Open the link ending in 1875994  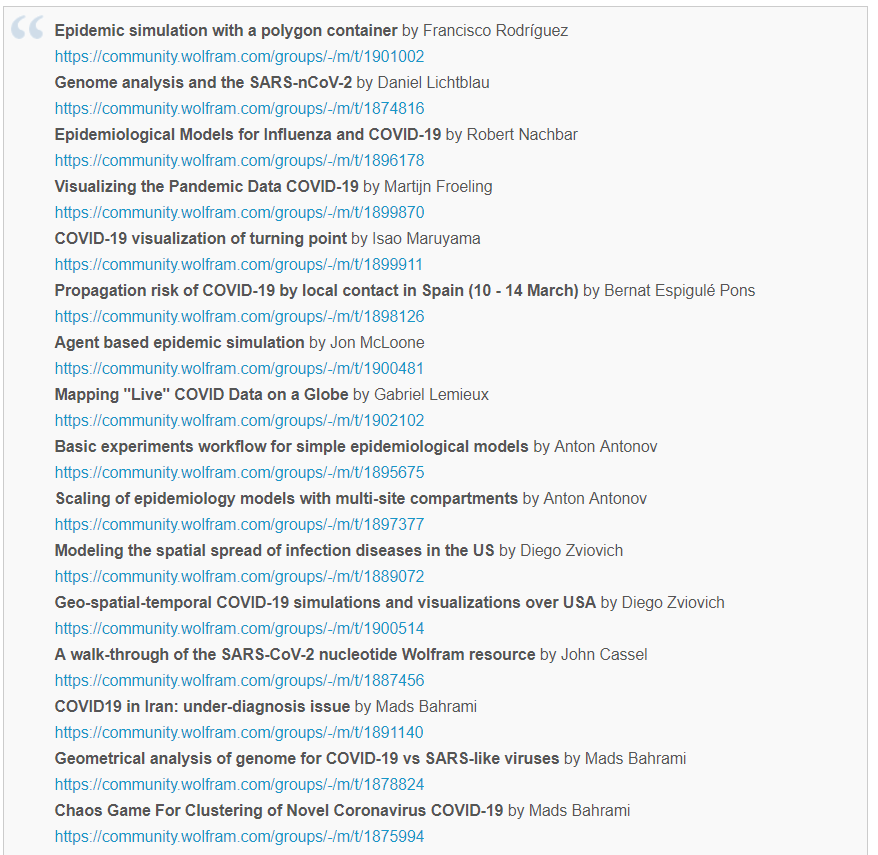(x=239, y=837)
